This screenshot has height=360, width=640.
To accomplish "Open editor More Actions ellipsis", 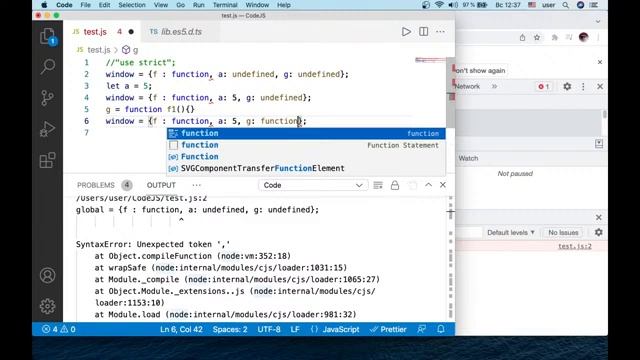I will point(440,32).
